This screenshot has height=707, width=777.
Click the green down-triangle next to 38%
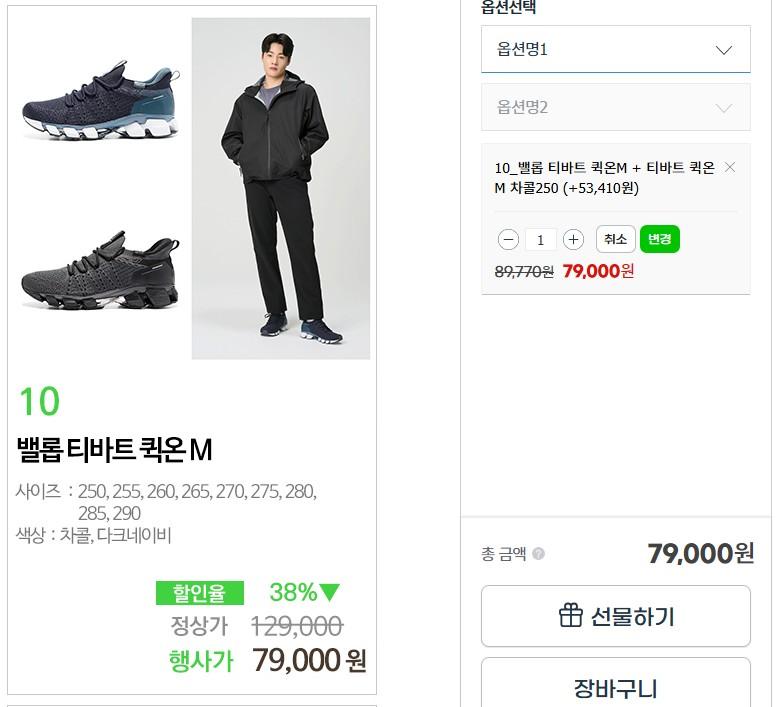click(x=330, y=593)
